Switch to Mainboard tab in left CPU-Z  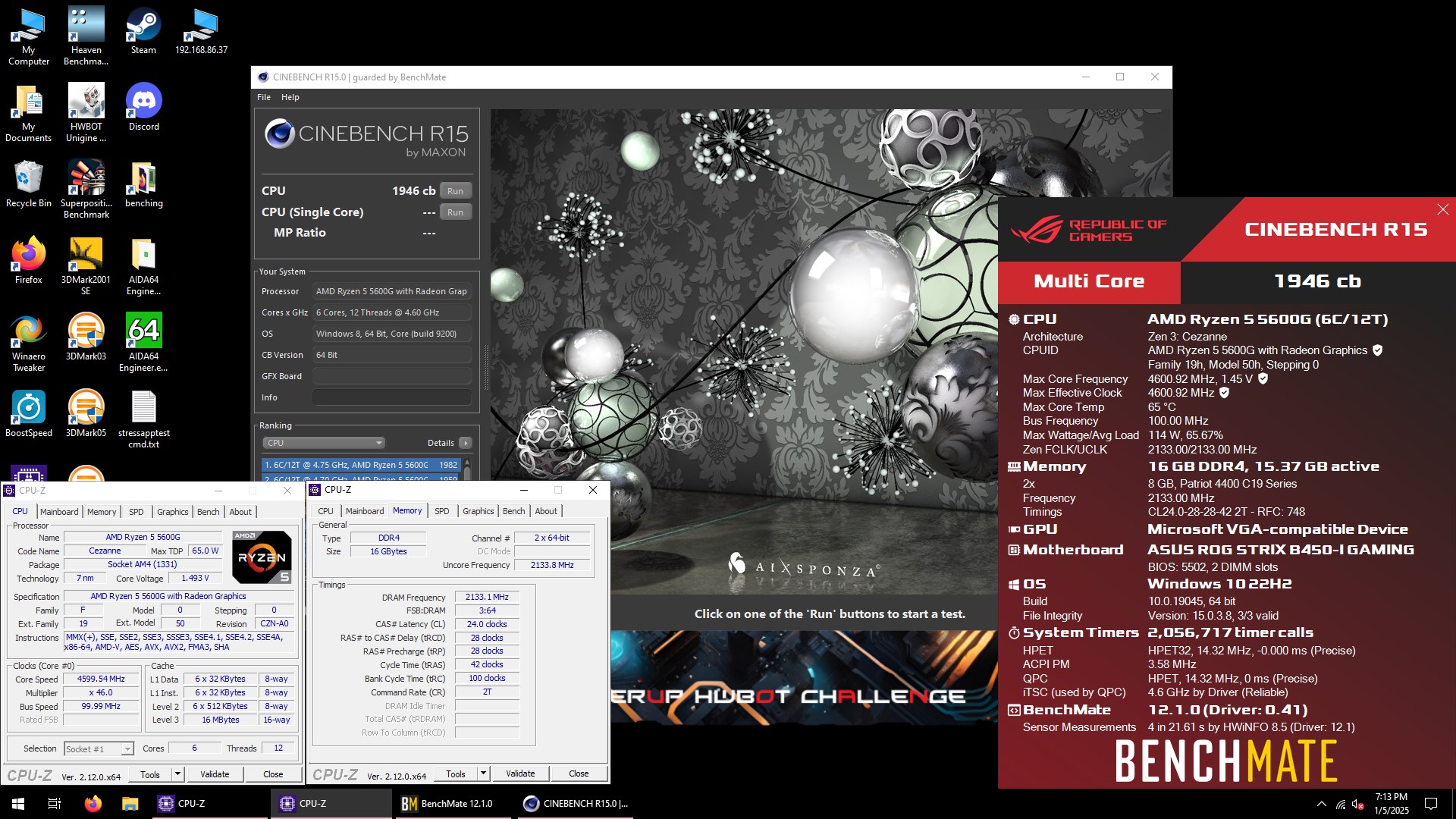tap(59, 512)
